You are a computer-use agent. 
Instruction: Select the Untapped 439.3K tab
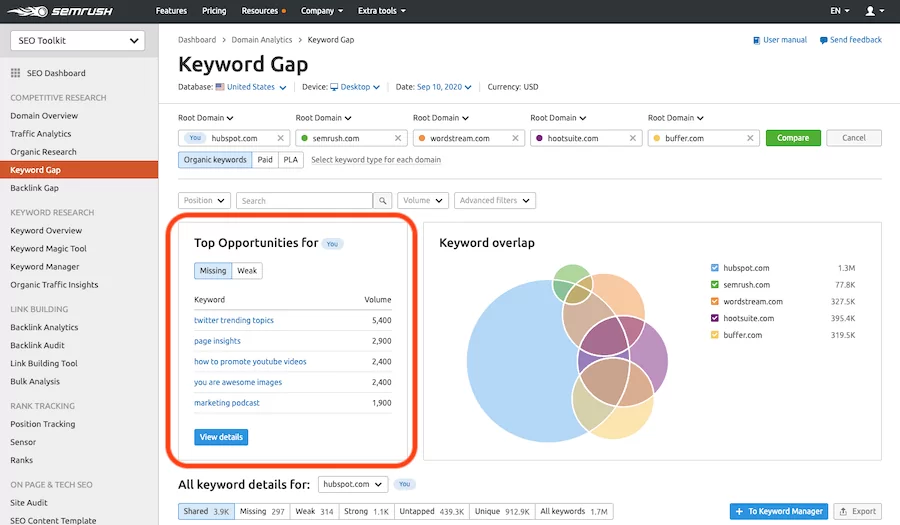[x=432, y=511]
